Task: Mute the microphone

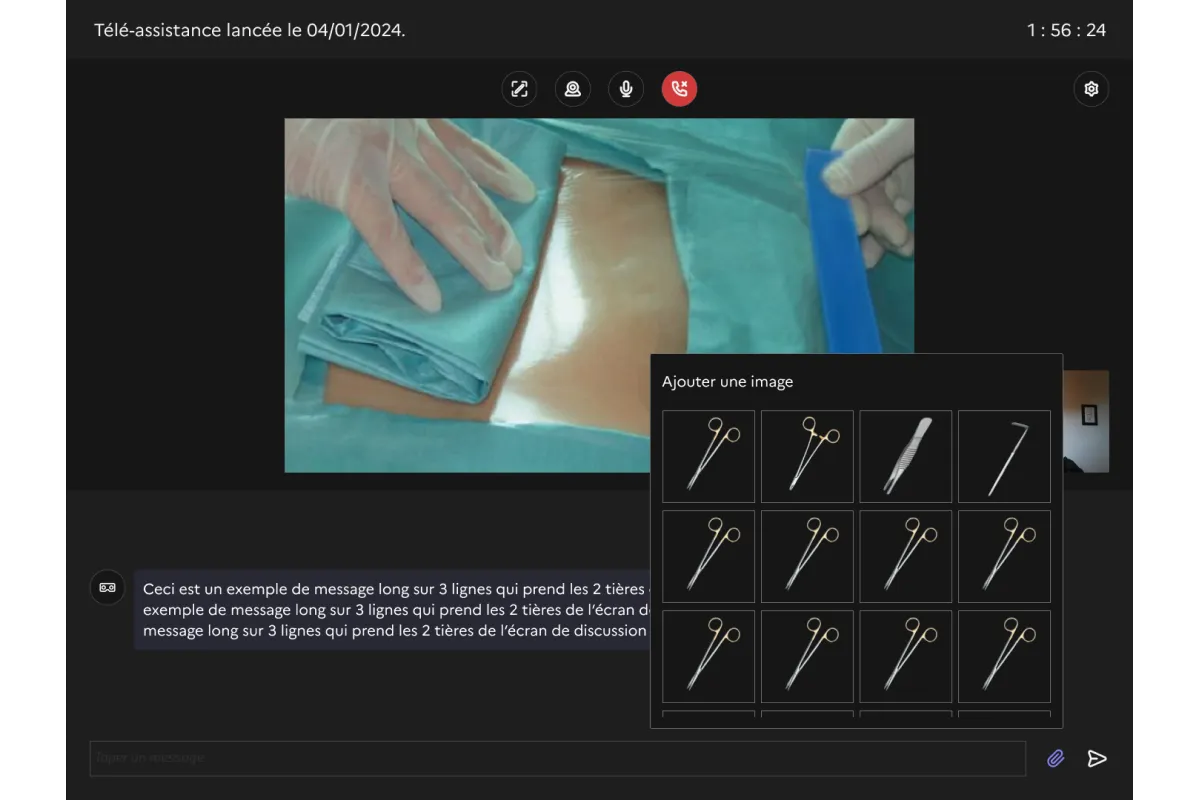Action: tap(626, 89)
